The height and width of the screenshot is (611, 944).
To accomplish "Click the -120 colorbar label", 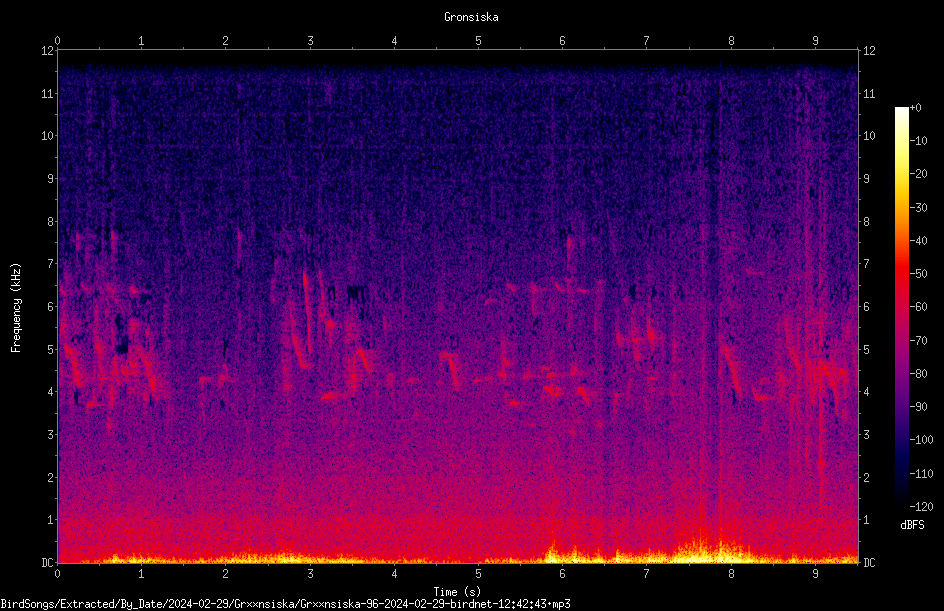I will [921, 506].
